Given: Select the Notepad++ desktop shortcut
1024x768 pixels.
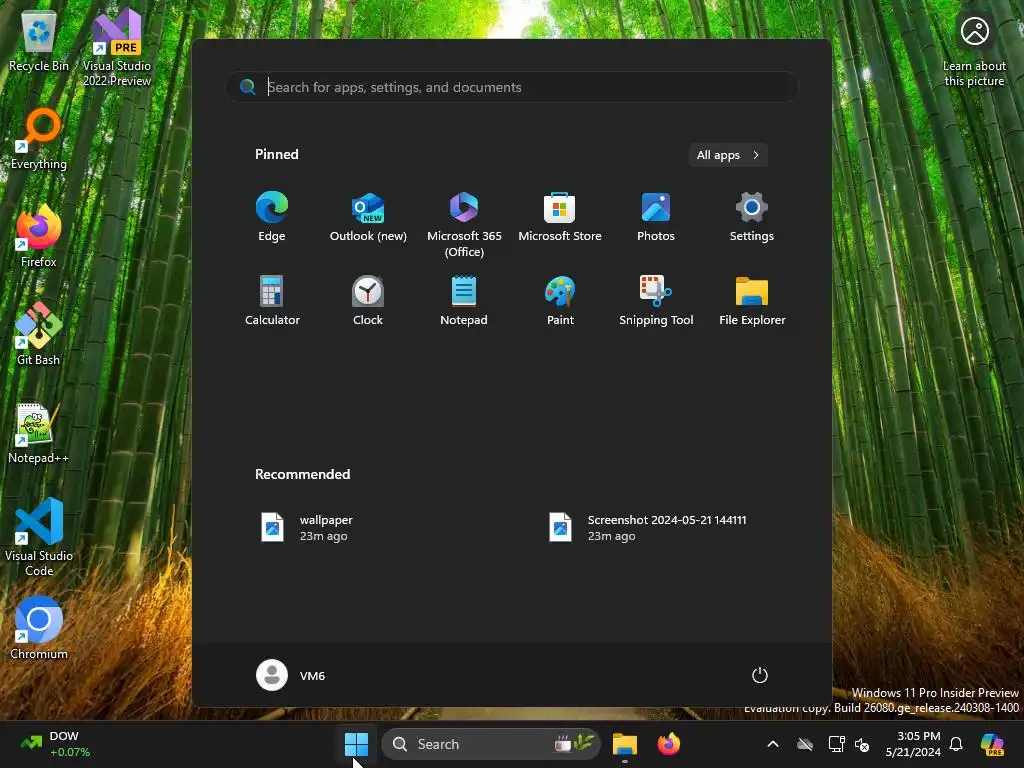Looking at the screenshot, I should 39,433.
